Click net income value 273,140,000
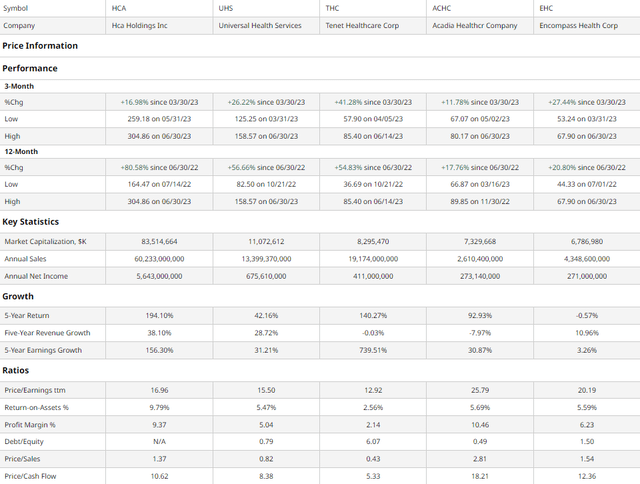Viewport: 640px width, 484px height. click(x=480, y=276)
